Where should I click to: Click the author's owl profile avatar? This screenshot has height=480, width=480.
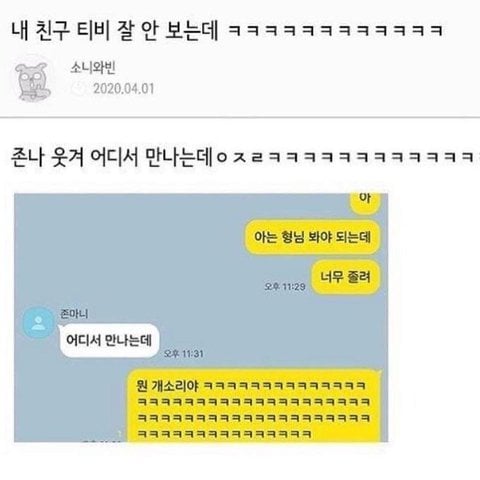tap(33, 81)
